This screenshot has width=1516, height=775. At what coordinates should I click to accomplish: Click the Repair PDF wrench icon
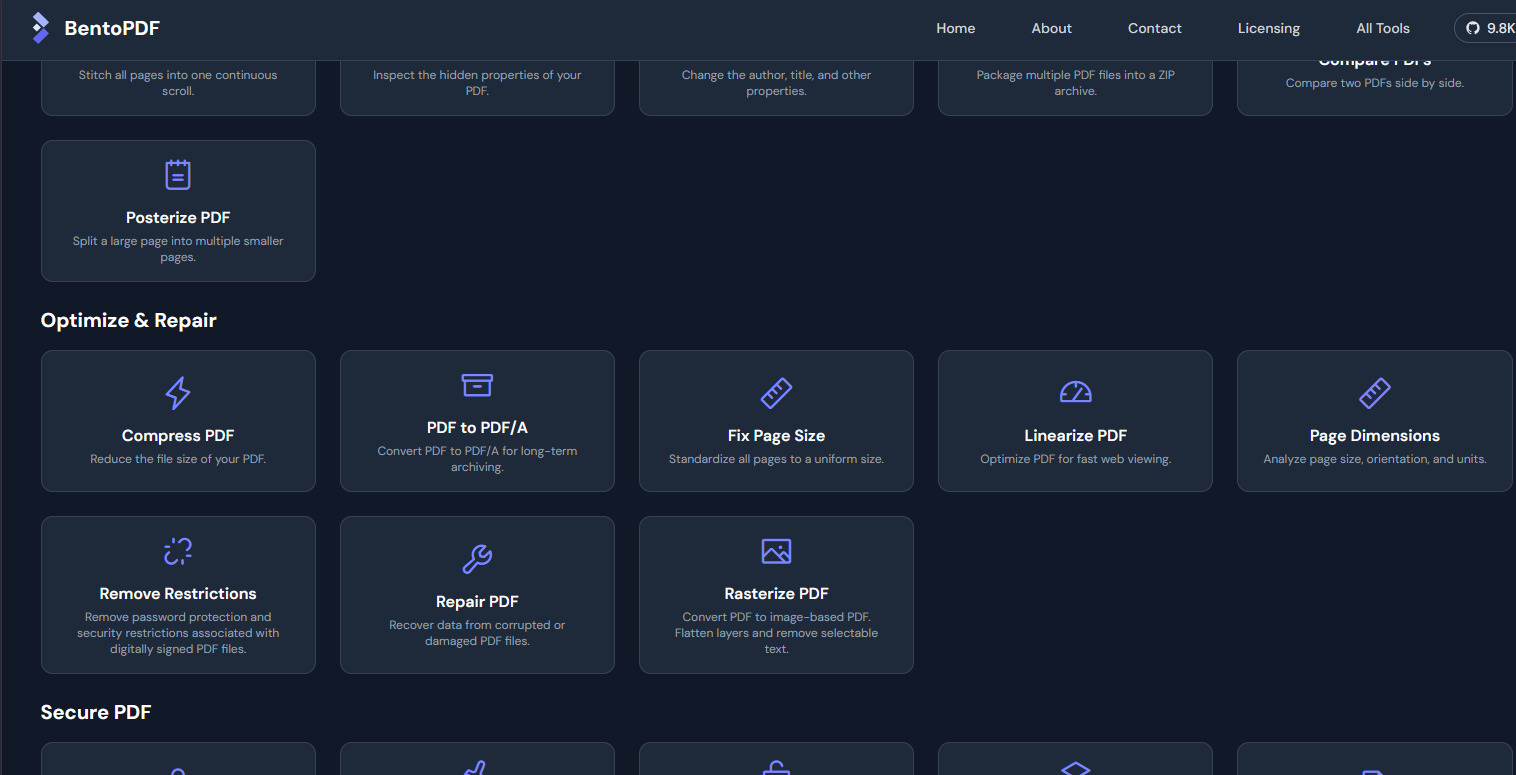477,559
